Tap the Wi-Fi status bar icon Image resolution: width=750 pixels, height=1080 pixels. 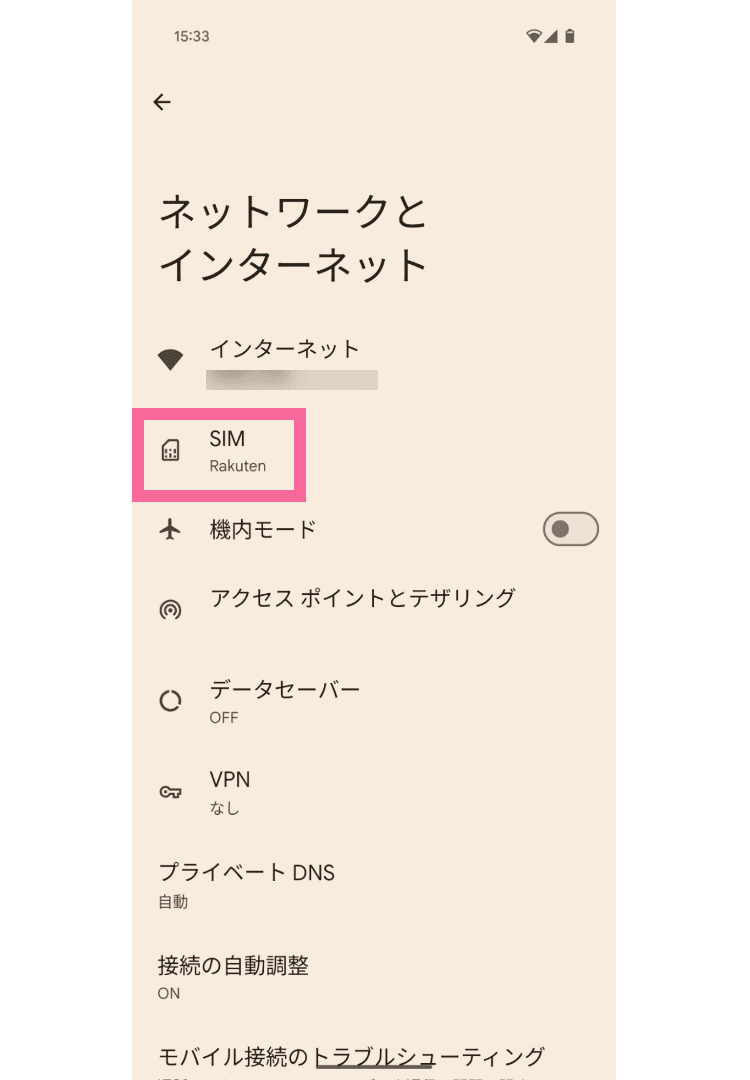coord(534,37)
